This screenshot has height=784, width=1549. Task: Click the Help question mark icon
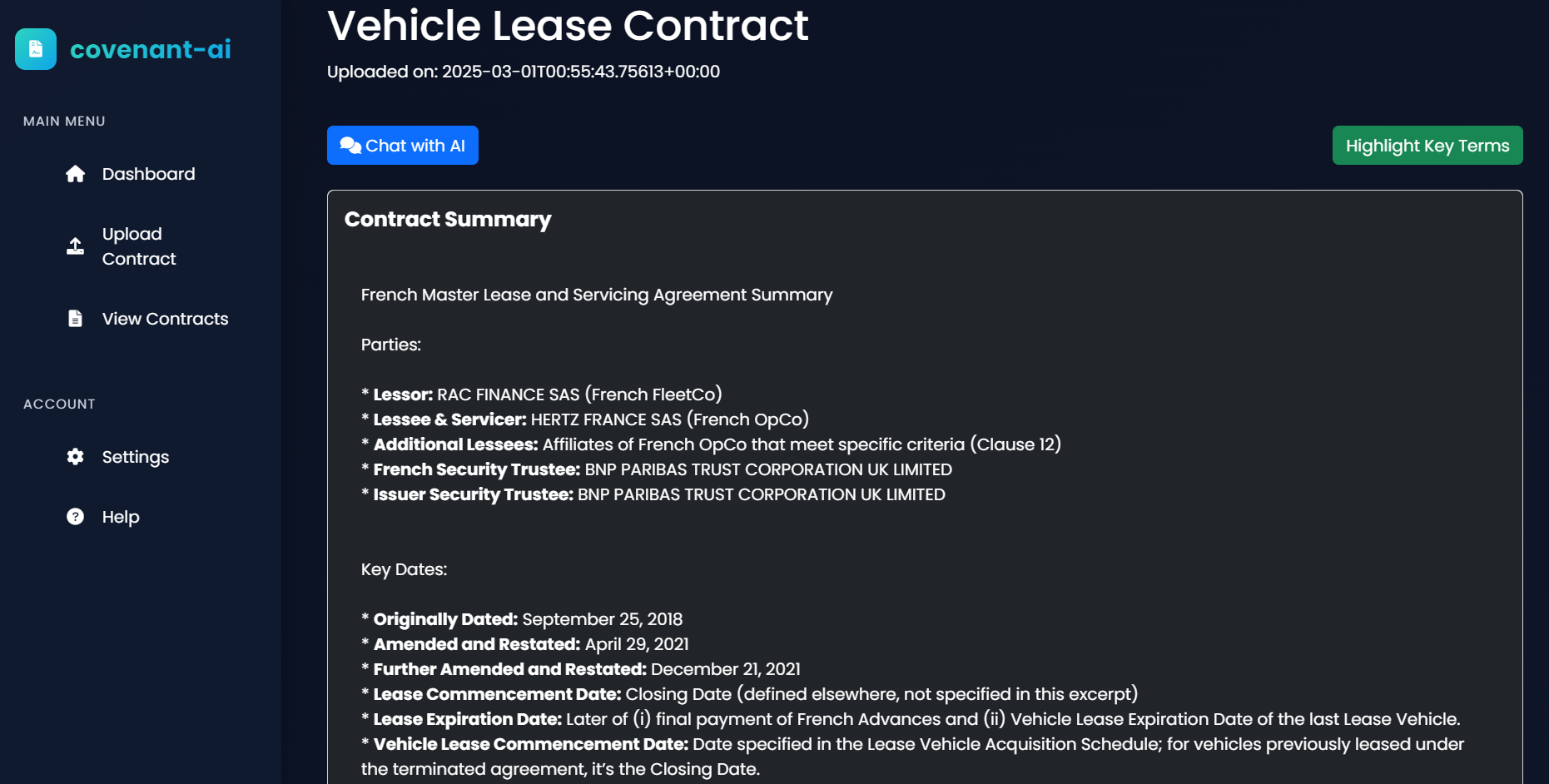click(76, 517)
